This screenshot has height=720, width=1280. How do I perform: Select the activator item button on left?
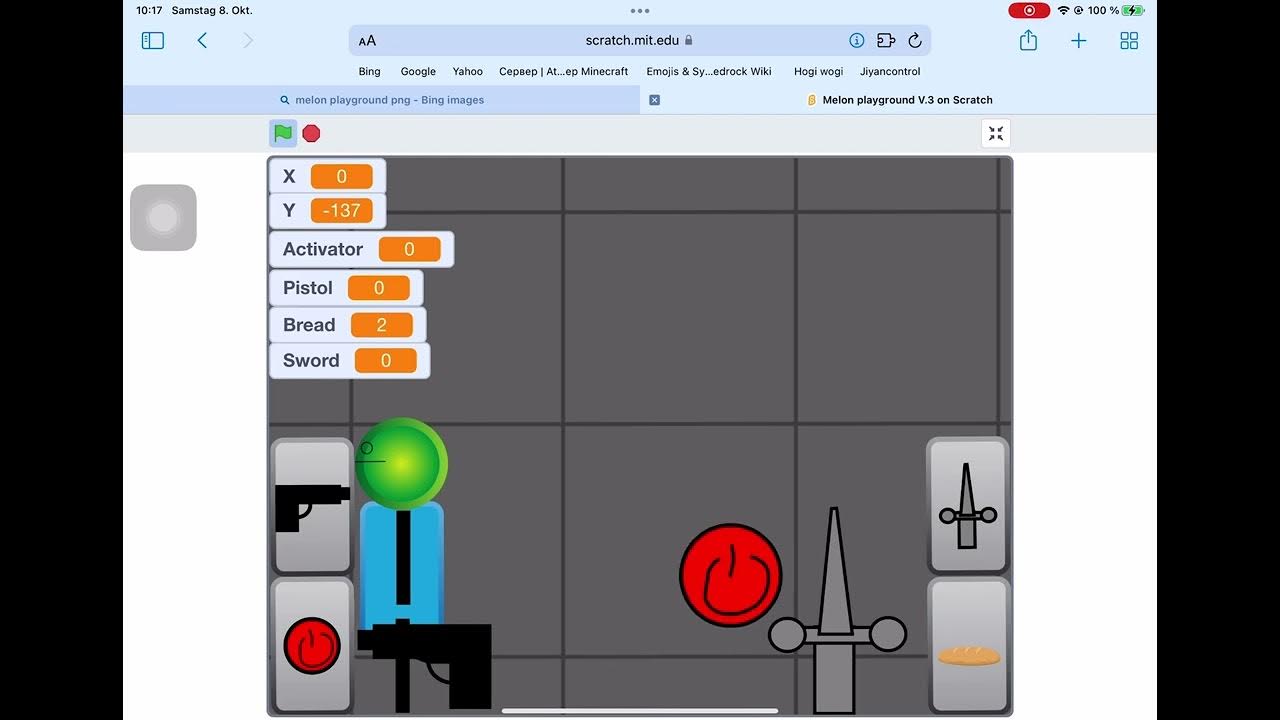pos(312,645)
